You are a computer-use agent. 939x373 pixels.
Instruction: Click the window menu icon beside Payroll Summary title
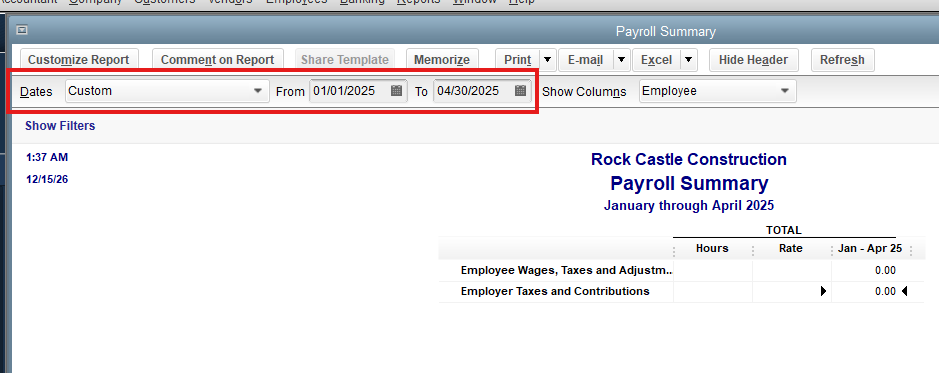22,30
